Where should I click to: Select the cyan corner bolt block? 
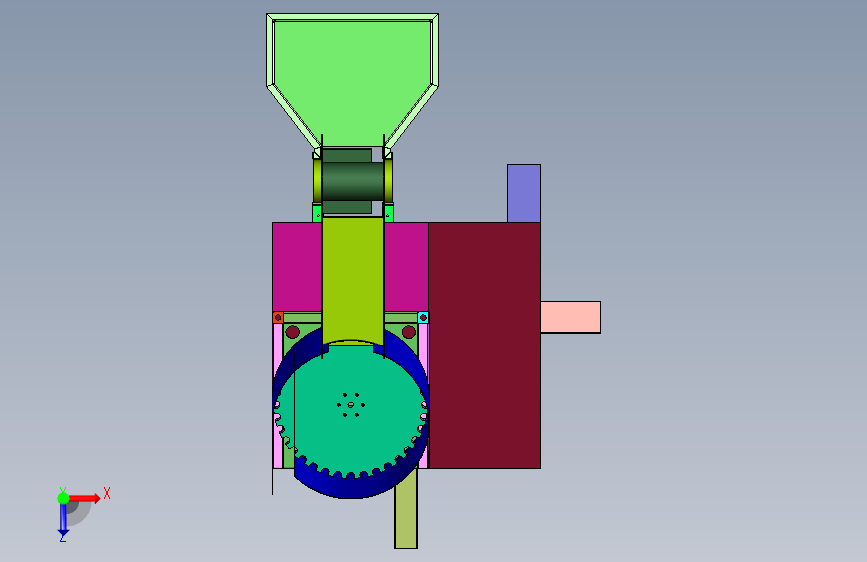point(423,318)
